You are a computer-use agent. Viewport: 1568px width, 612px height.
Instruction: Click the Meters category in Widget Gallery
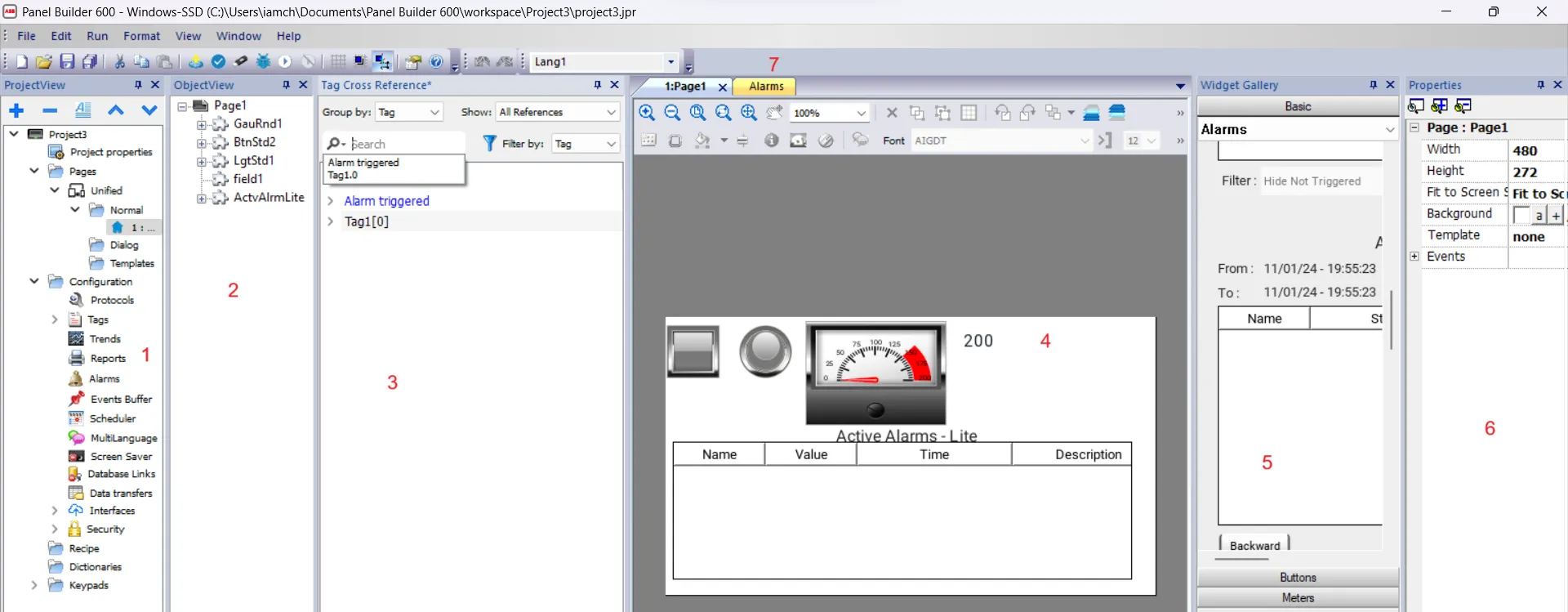1297,598
